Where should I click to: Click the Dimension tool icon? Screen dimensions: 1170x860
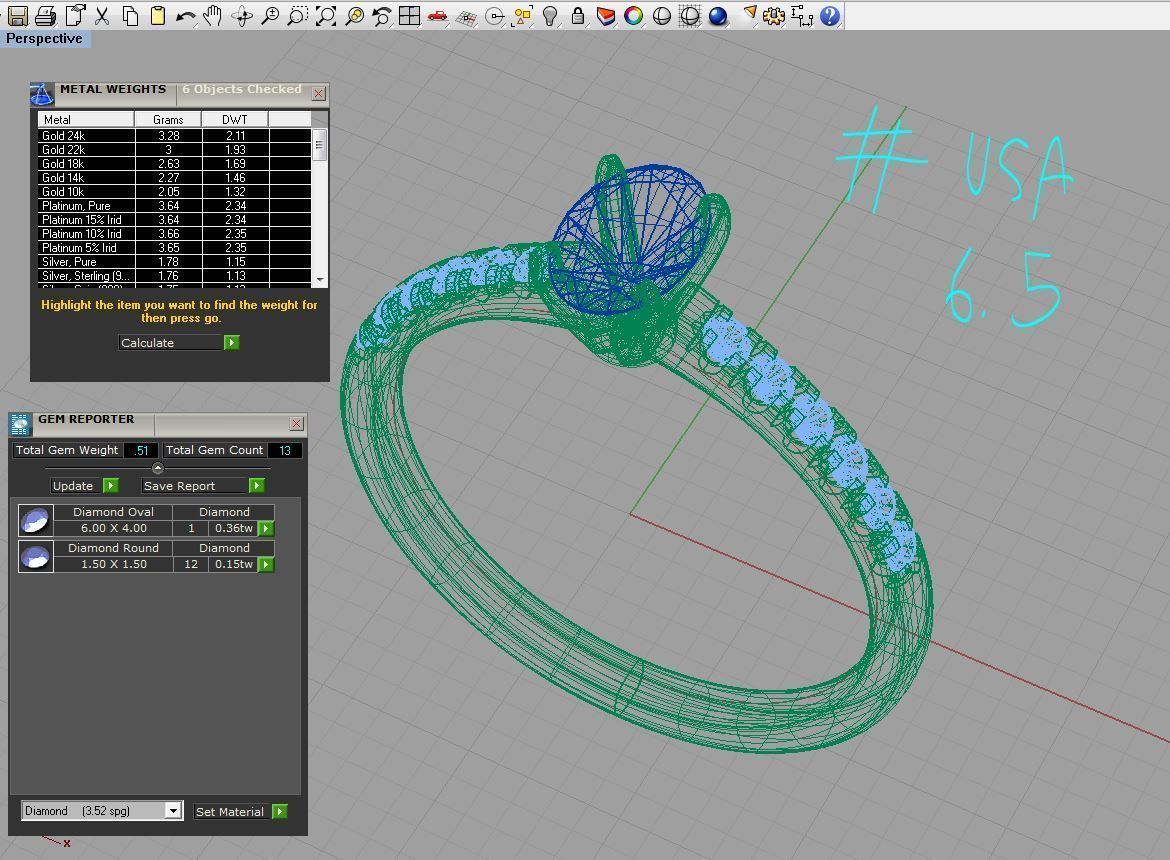802,16
